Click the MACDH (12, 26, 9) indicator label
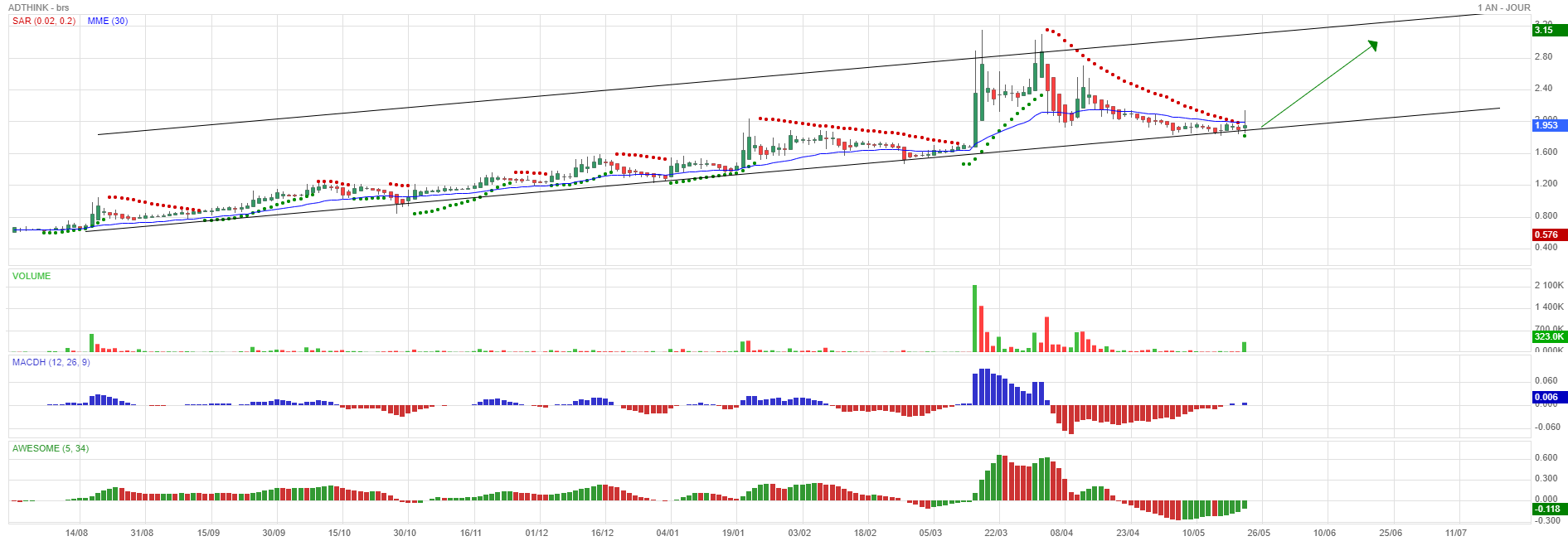The width and height of the screenshot is (1568, 541). point(51,362)
